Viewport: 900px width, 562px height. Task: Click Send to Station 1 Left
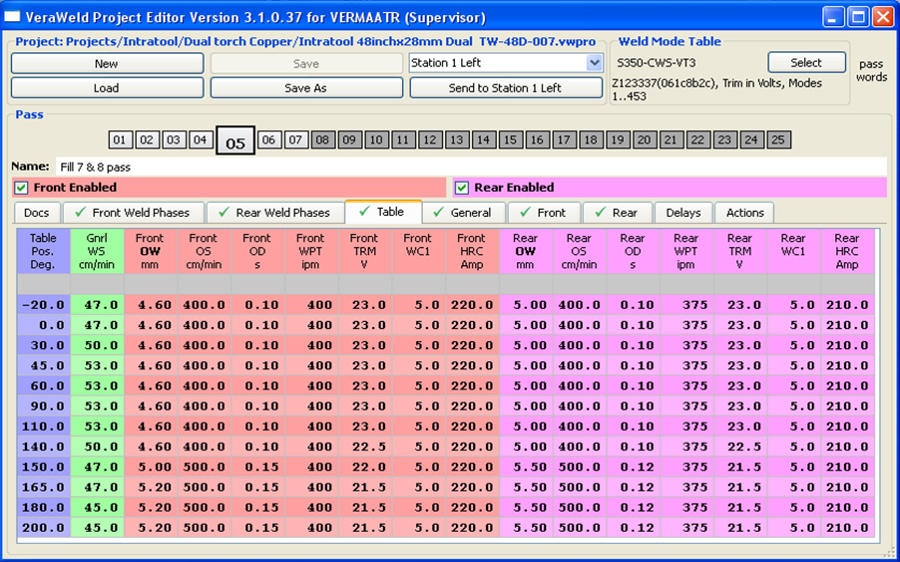(506, 88)
